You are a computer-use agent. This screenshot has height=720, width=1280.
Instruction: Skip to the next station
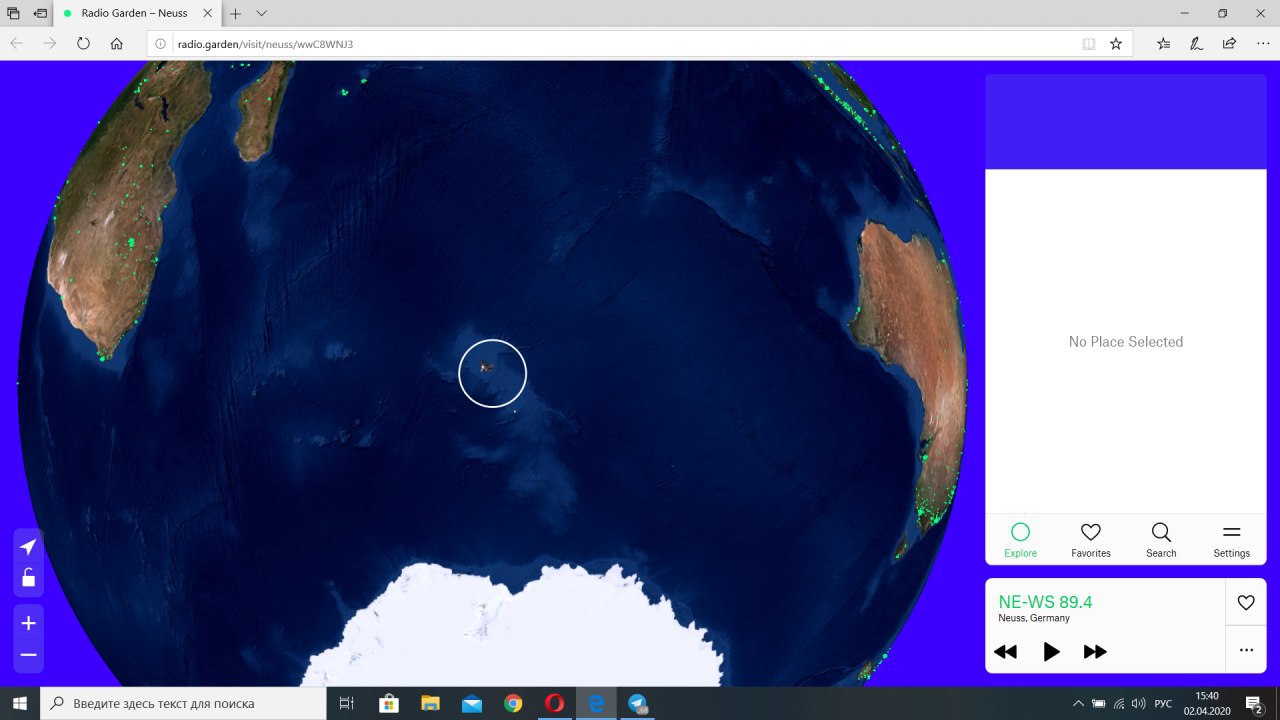tap(1095, 652)
